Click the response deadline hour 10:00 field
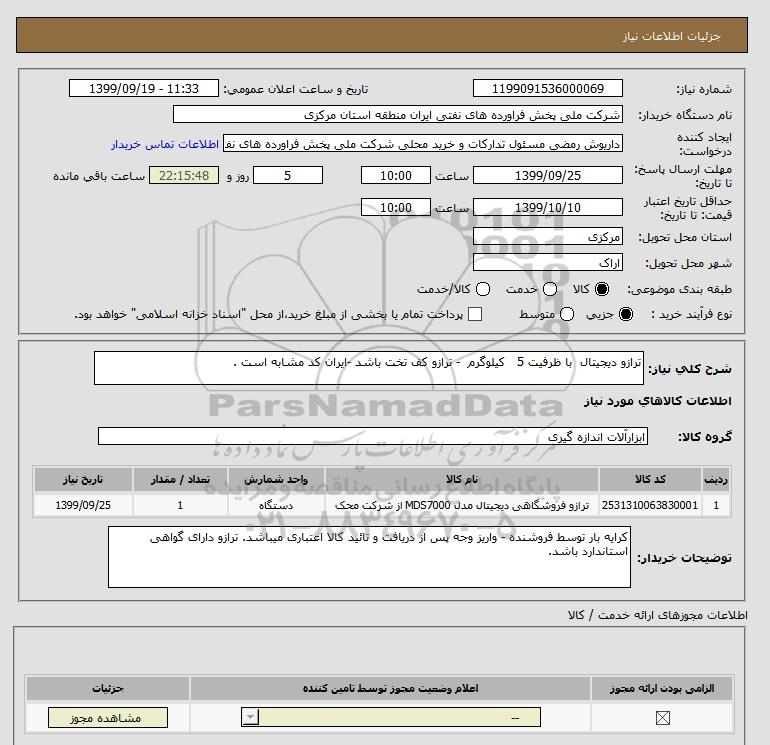The image size is (770, 745). coord(396,175)
